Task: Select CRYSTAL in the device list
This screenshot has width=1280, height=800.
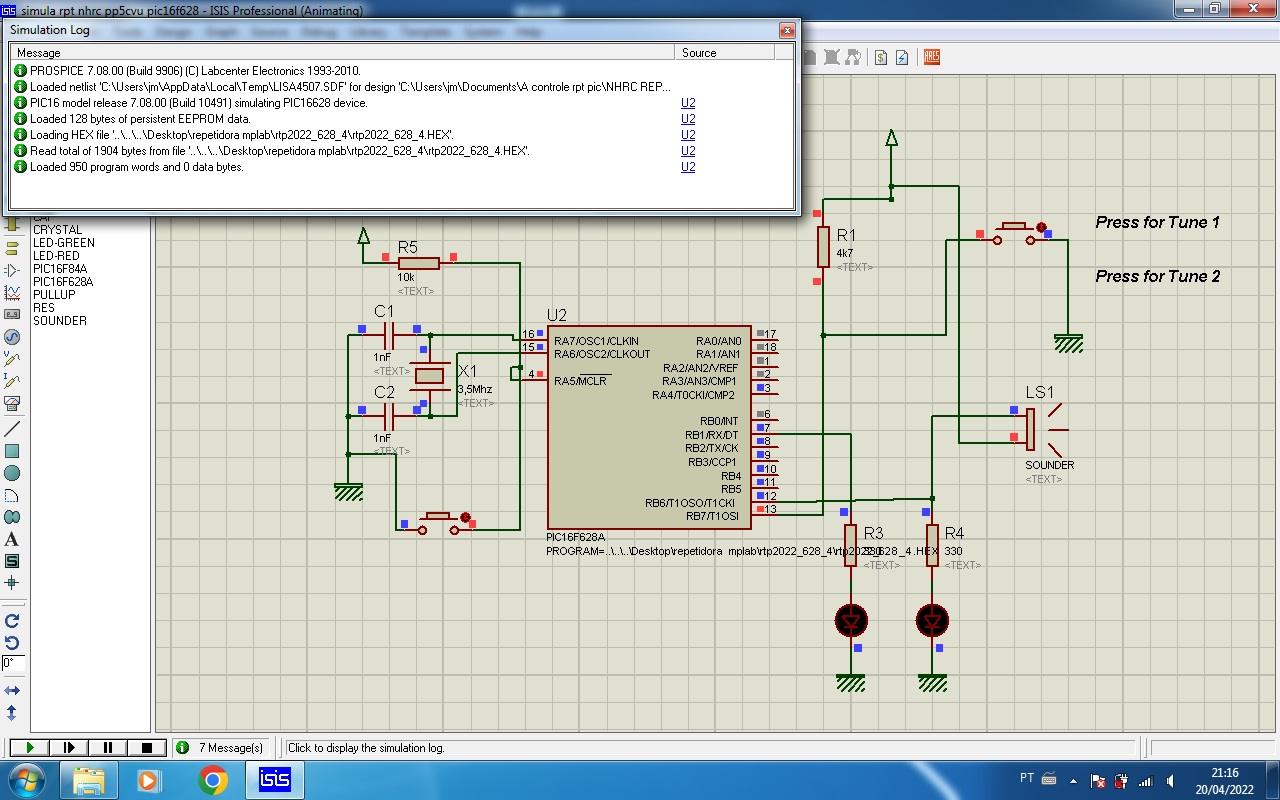Action: pos(57,230)
